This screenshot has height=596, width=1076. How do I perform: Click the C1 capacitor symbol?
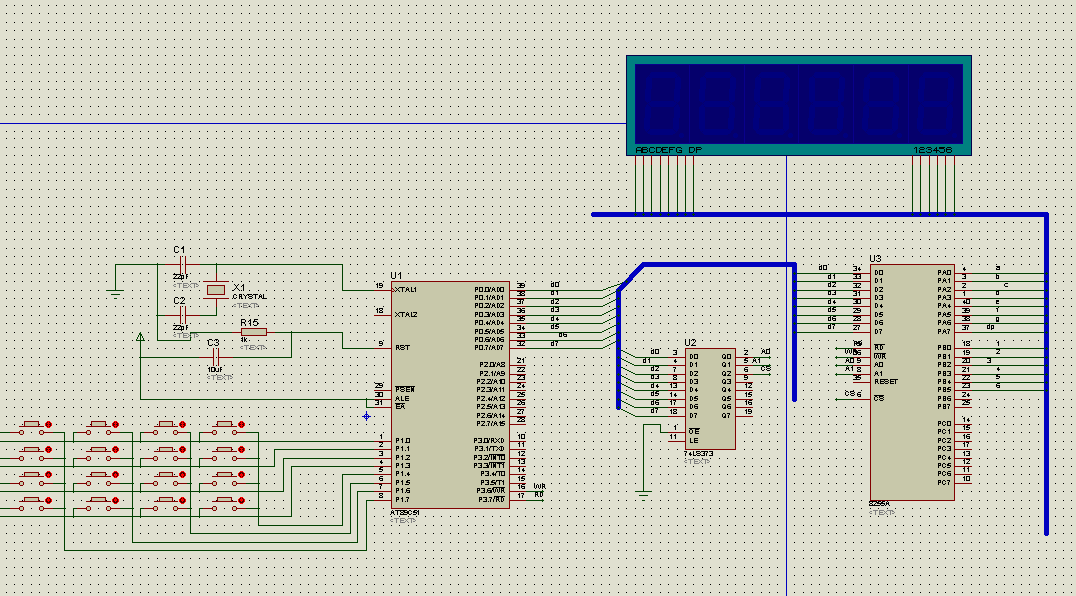pos(183,265)
